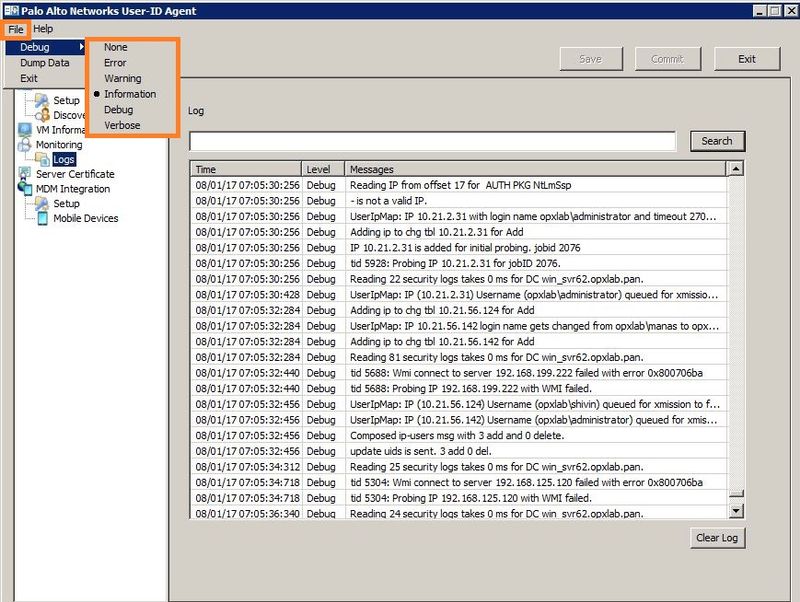Click the Clear Log button
800x602 pixels.
pos(717,538)
